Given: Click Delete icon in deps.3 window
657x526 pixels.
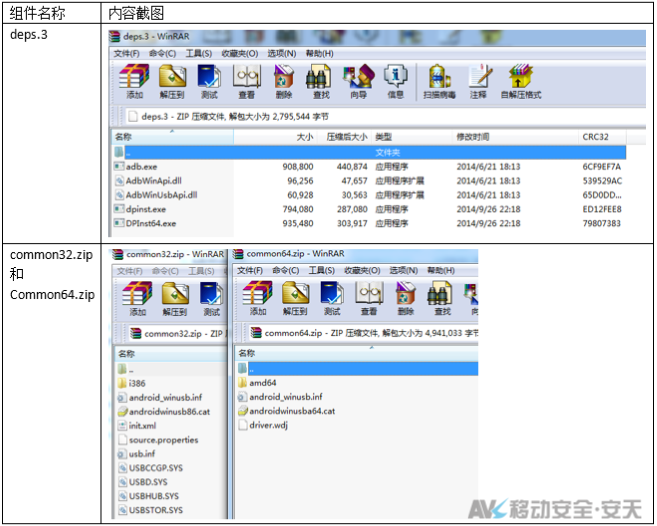Looking at the screenshot, I should 284,81.
